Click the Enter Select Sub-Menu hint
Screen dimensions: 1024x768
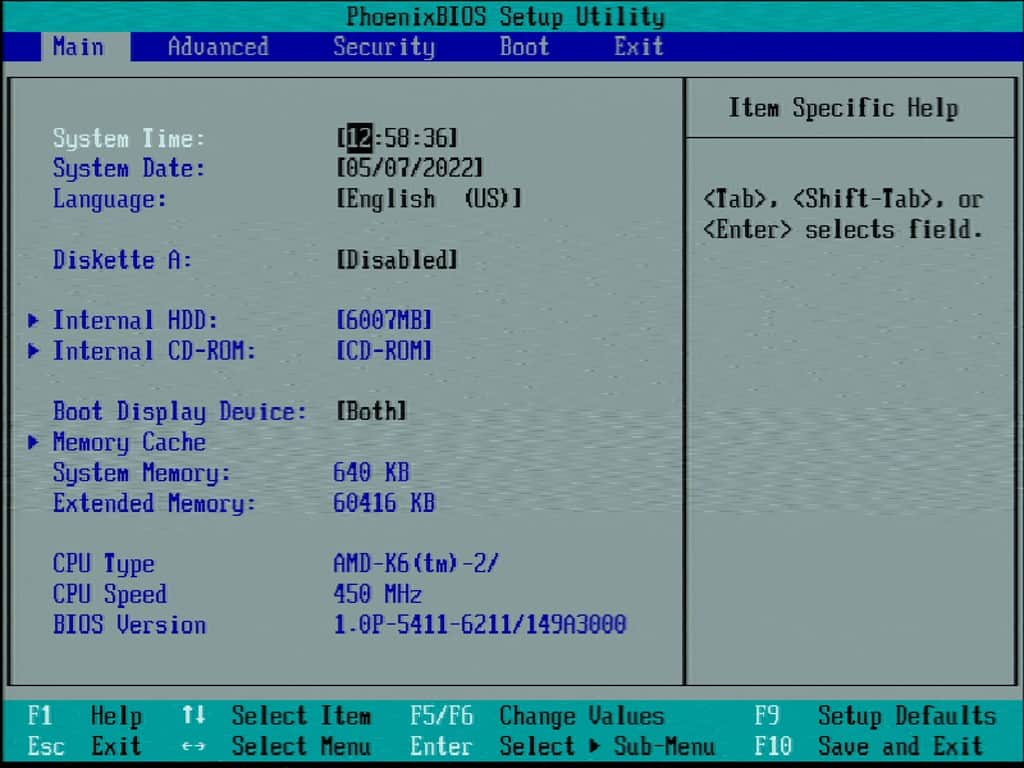pyautogui.click(x=563, y=746)
